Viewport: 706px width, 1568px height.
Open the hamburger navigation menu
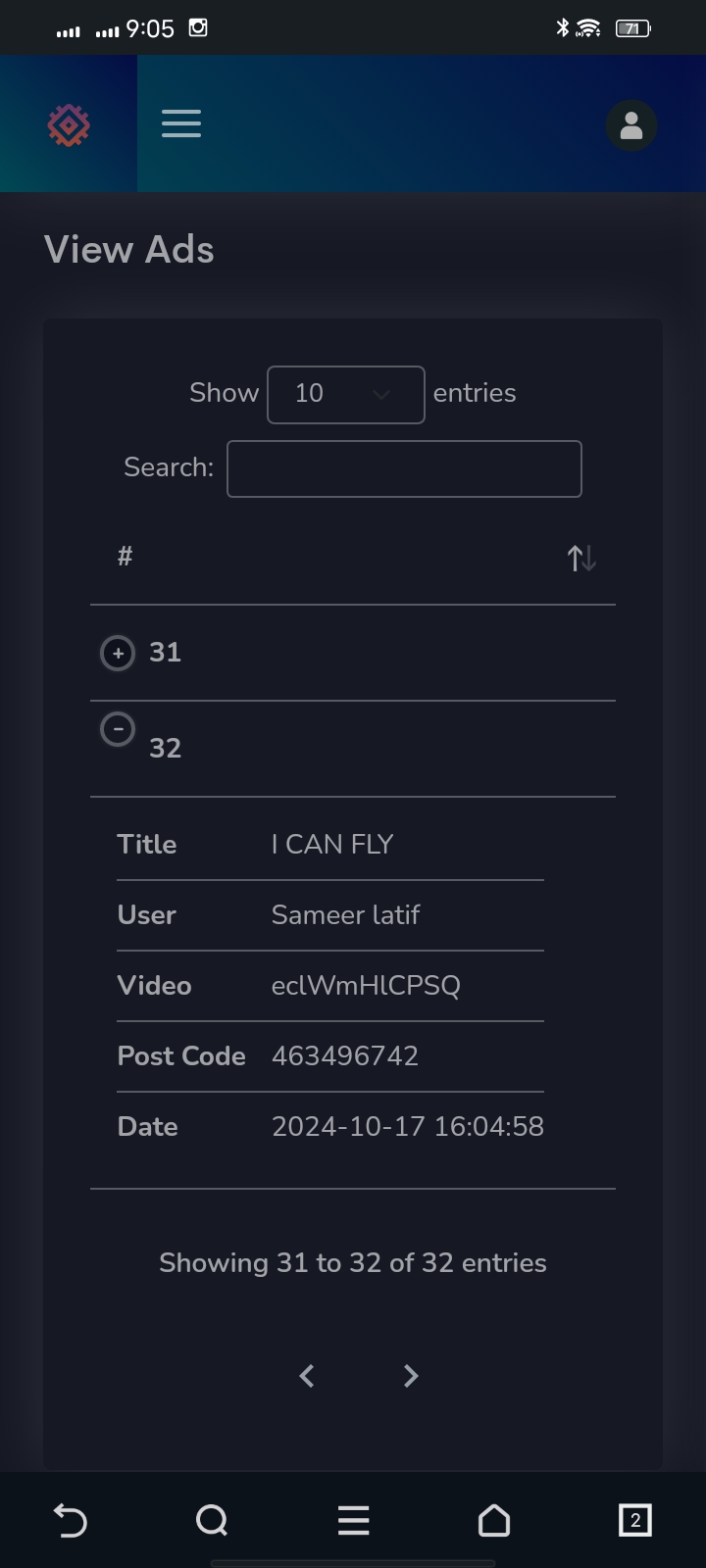(x=181, y=123)
